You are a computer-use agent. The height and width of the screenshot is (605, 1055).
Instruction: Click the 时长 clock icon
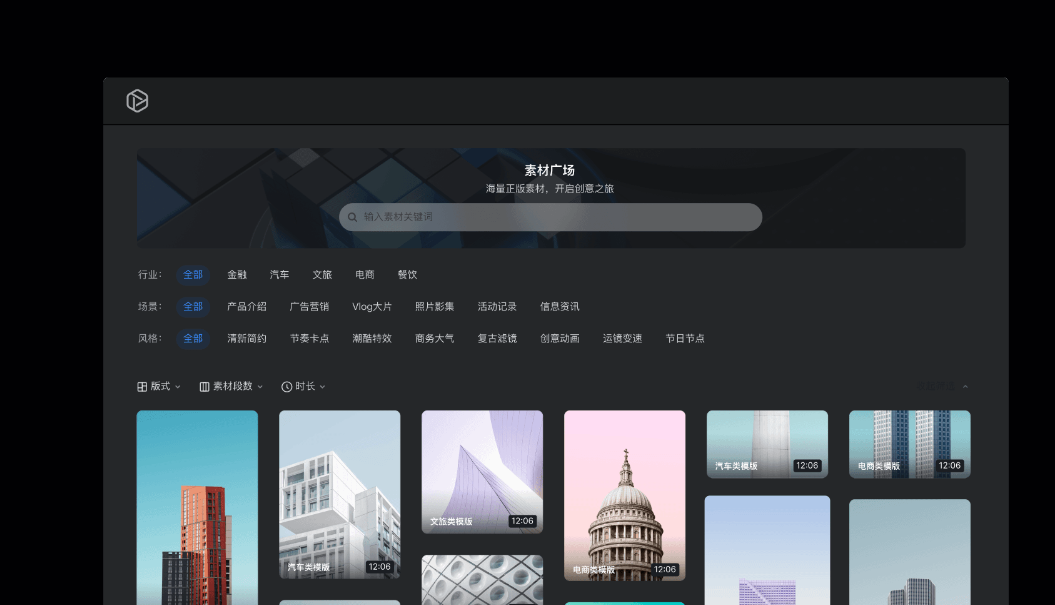point(287,386)
